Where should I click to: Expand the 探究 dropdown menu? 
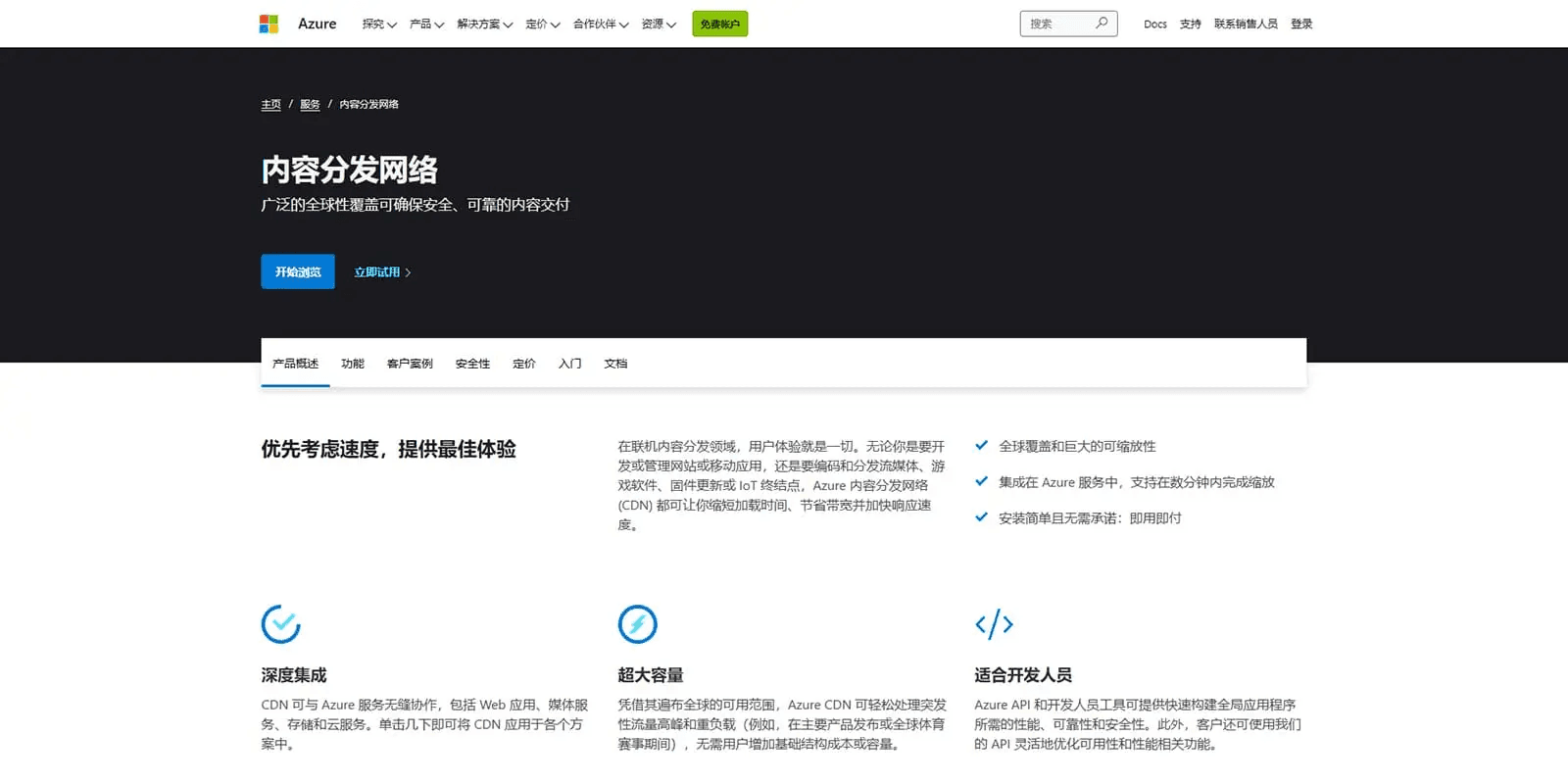379,24
